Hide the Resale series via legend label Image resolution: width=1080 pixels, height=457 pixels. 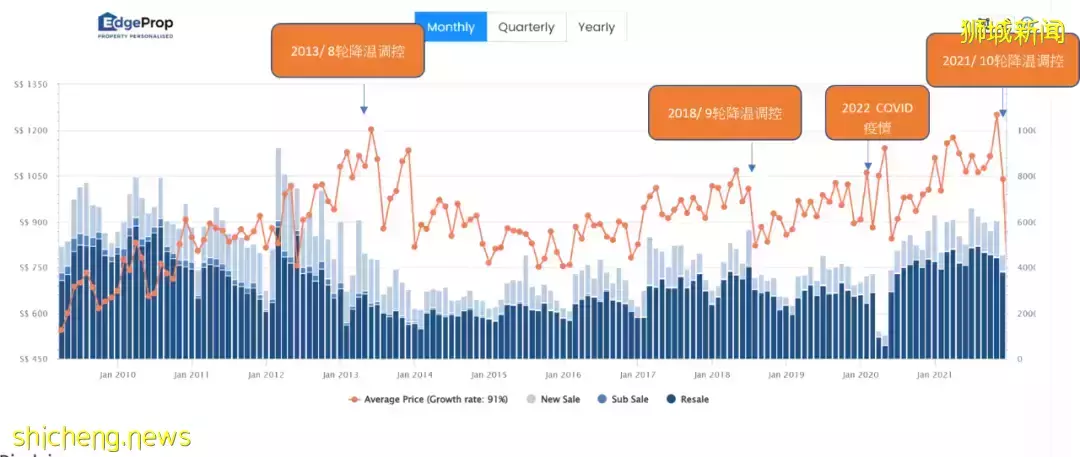pos(694,399)
